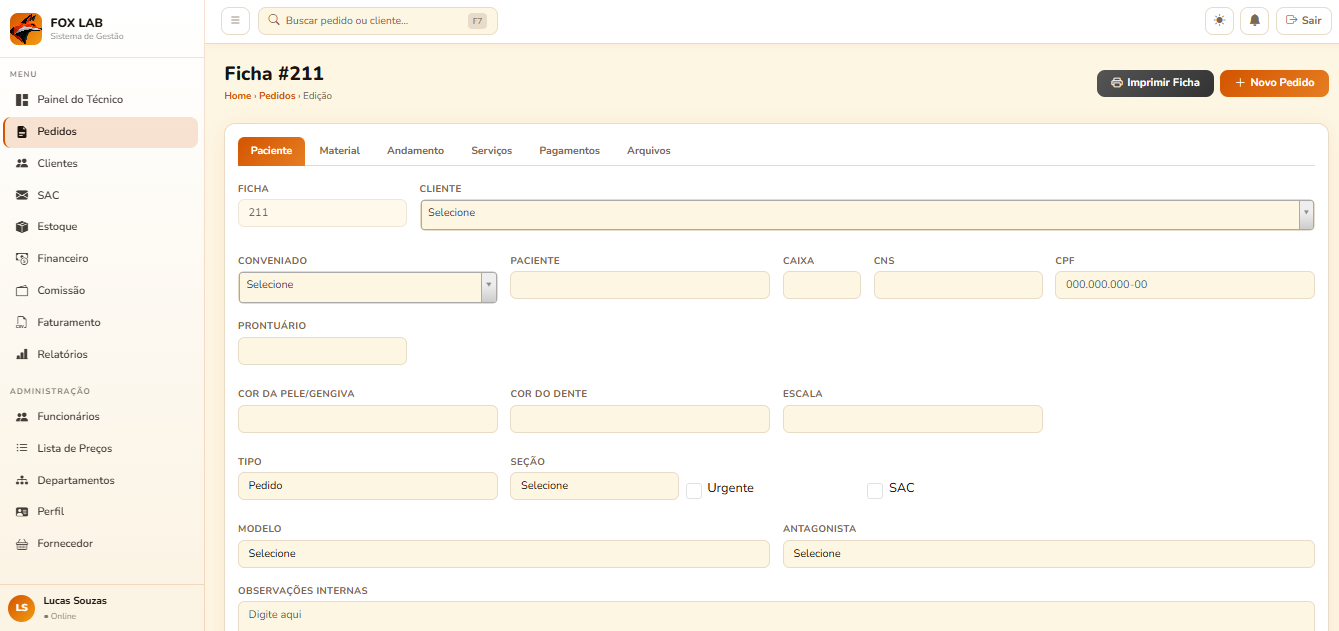This screenshot has height=631, width=1339.
Task: Expand the Seção select box
Action: click(594, 486)
